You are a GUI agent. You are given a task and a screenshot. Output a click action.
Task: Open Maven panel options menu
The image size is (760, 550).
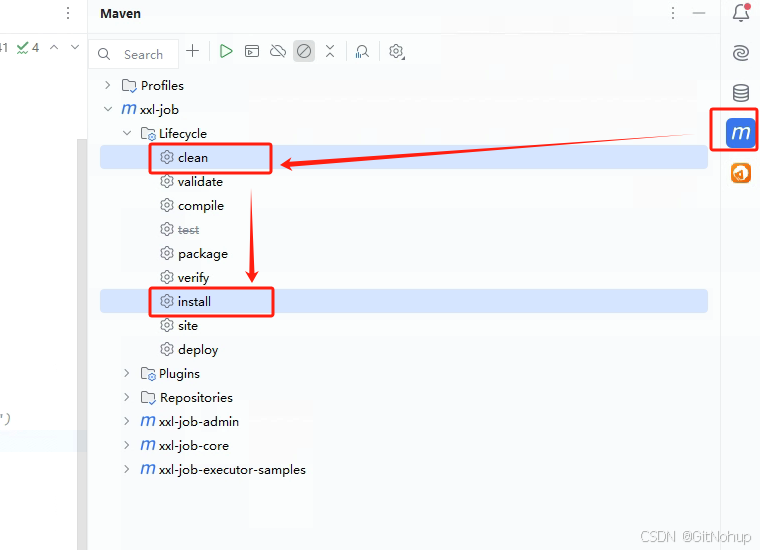[673, 14]
